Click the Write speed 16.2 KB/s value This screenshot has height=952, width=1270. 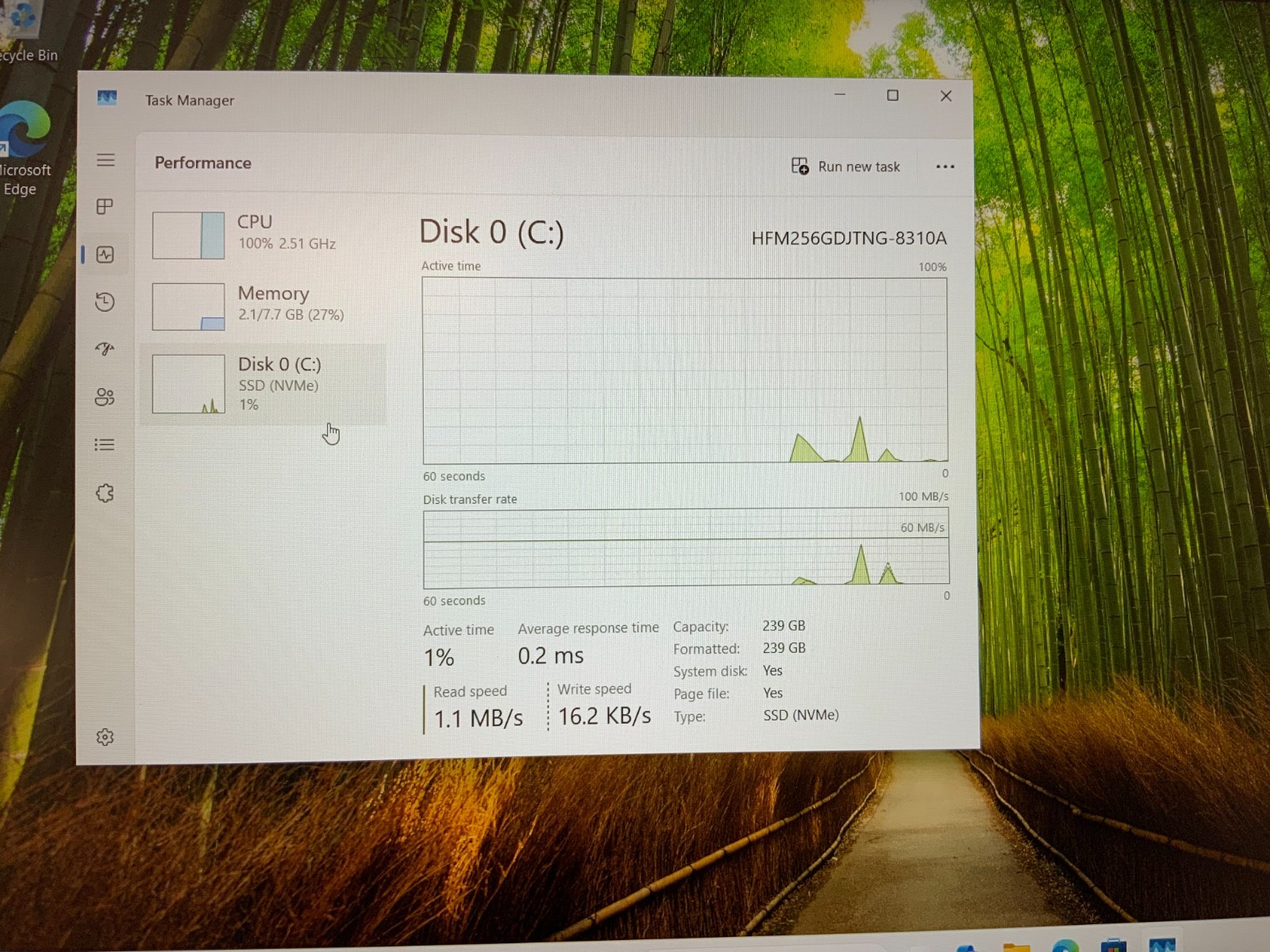click(x=604, y=716)
